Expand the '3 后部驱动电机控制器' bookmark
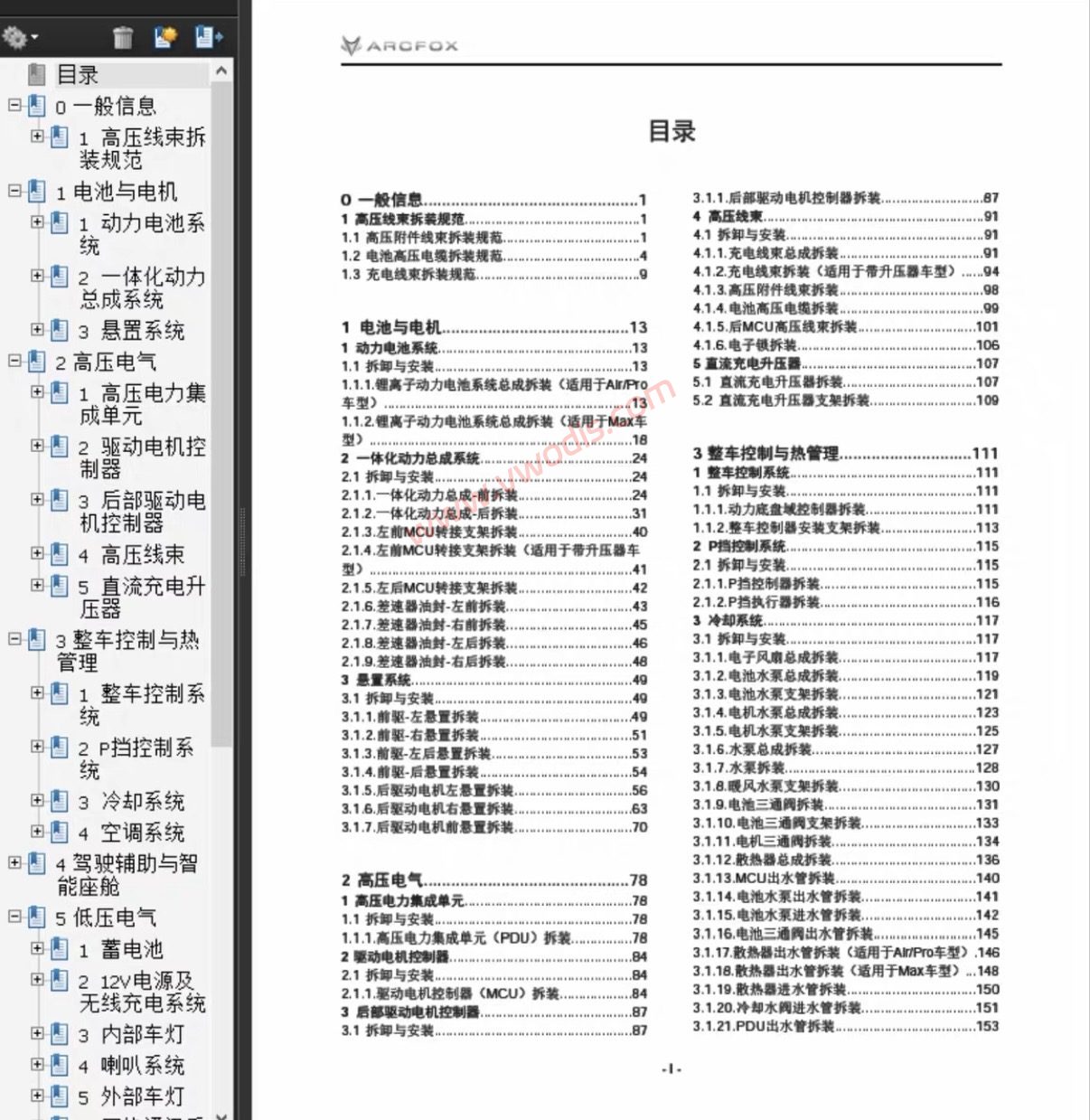 click(x=37, y=499)
